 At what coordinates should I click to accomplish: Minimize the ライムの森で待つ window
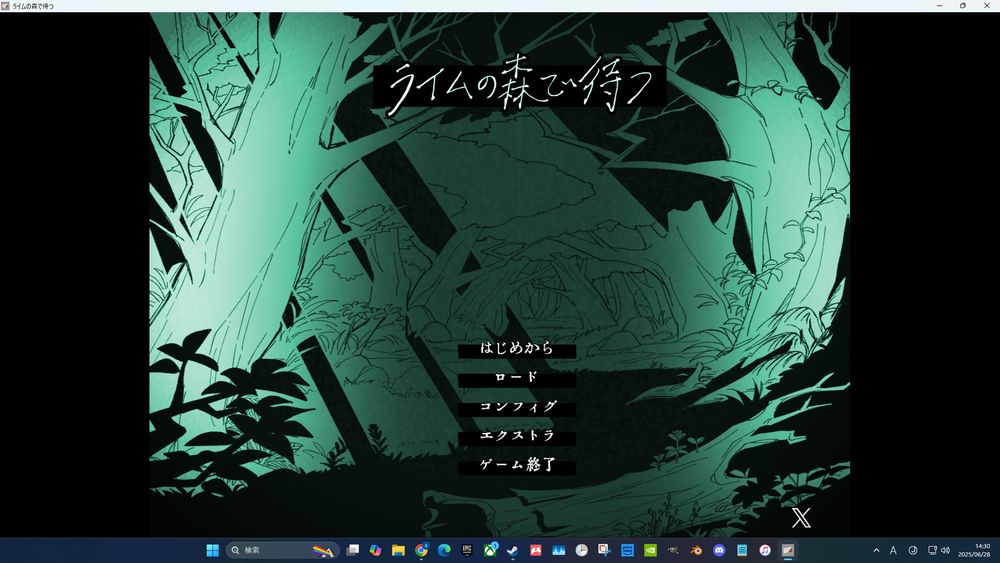click(x=939, y=6)
